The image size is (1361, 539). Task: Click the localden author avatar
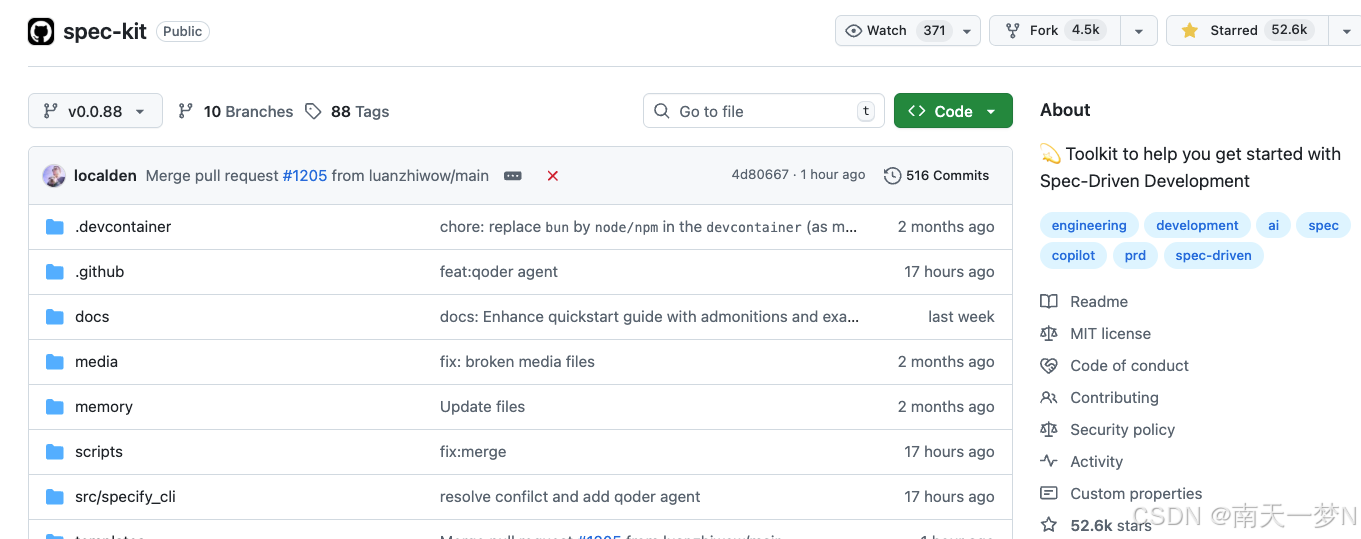point(54,175)
